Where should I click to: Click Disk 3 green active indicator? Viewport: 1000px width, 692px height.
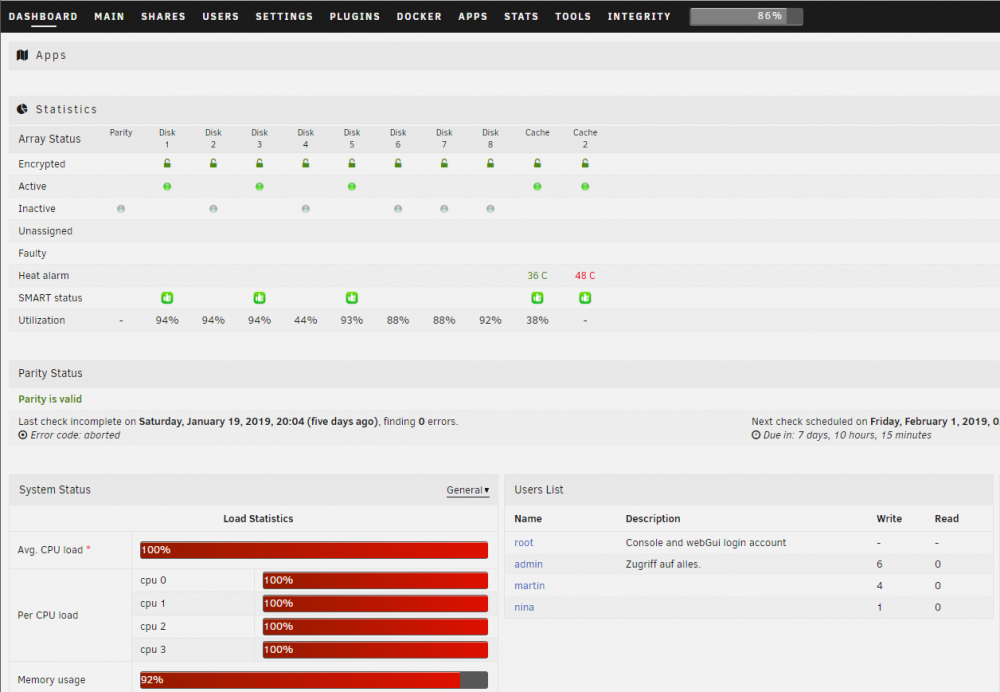click(x=260, y=186)
